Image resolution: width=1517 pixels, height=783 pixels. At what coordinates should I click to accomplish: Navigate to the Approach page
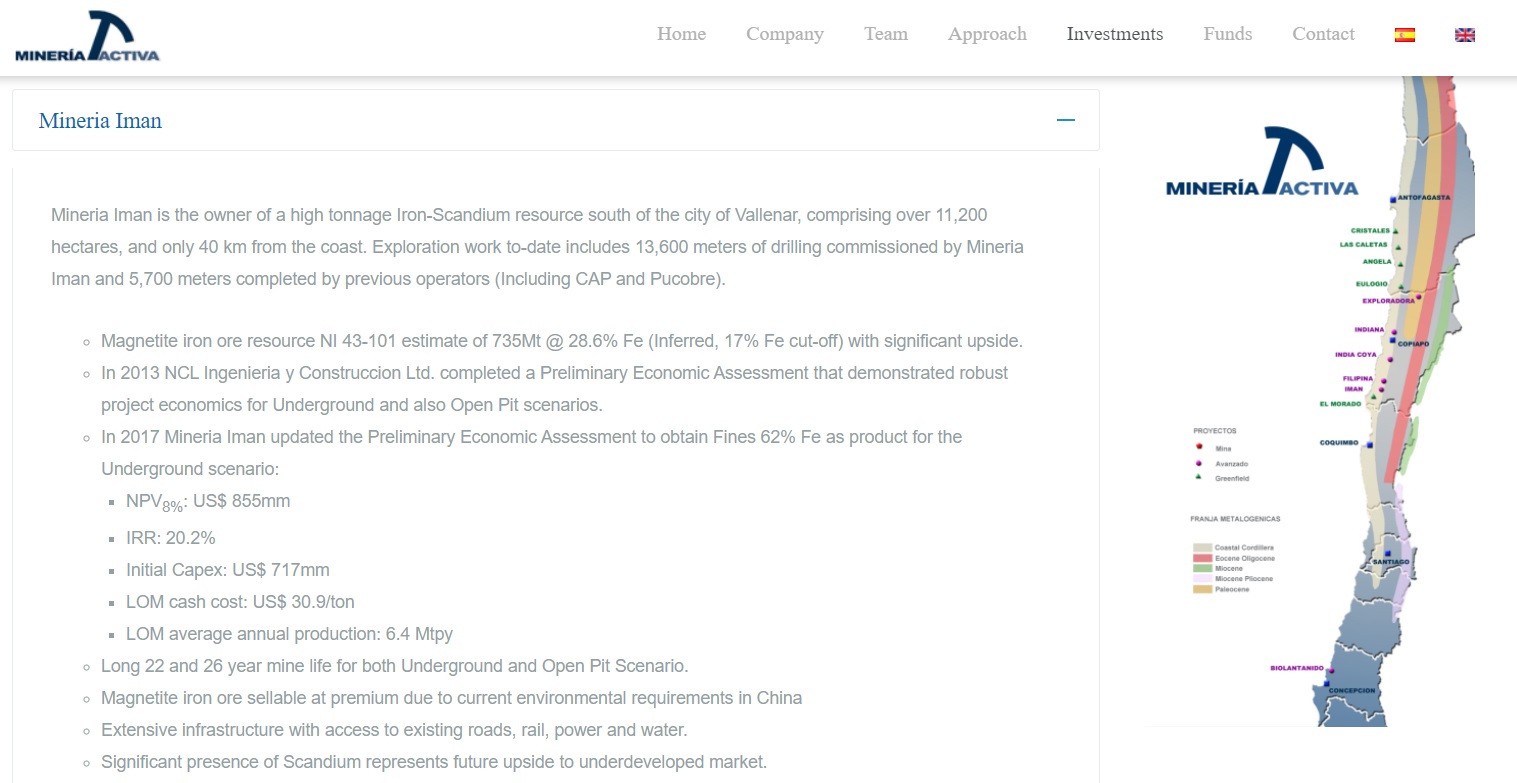987,34
